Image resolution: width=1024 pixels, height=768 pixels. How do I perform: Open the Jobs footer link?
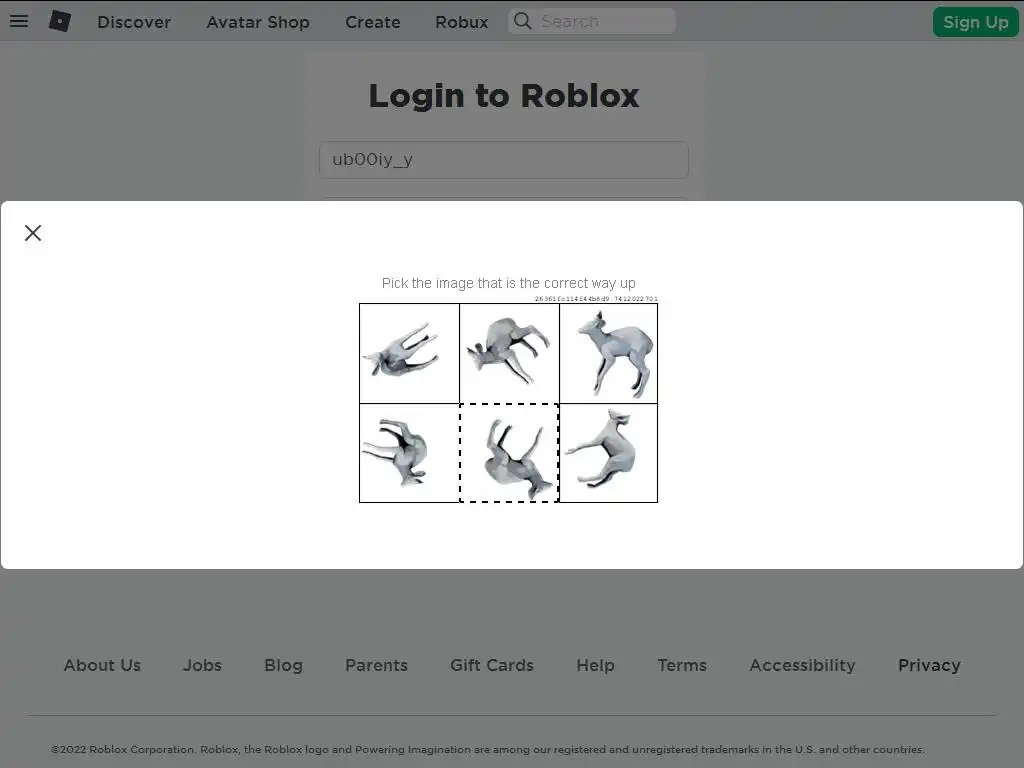click(x=202, y=665)
